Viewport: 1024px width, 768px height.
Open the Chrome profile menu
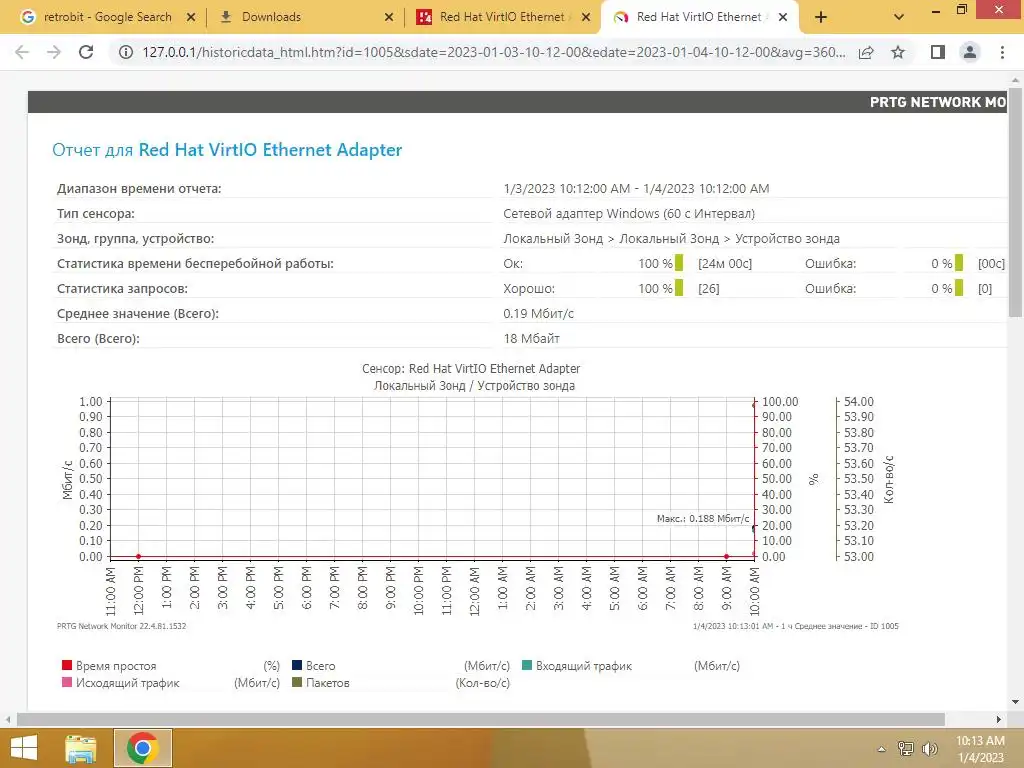pos(970,52)
